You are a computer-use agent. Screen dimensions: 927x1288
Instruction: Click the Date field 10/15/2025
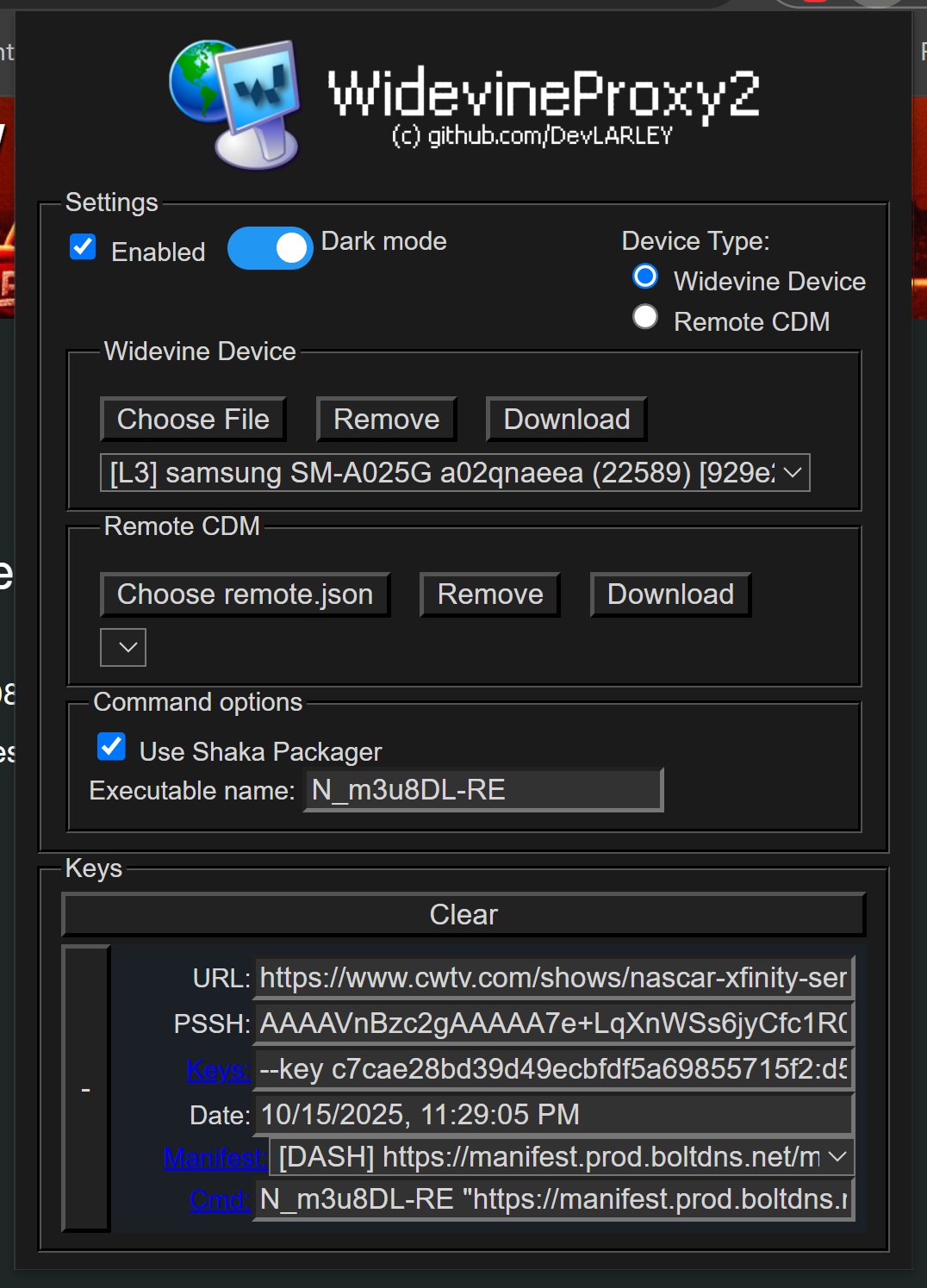click(555, 1115)
